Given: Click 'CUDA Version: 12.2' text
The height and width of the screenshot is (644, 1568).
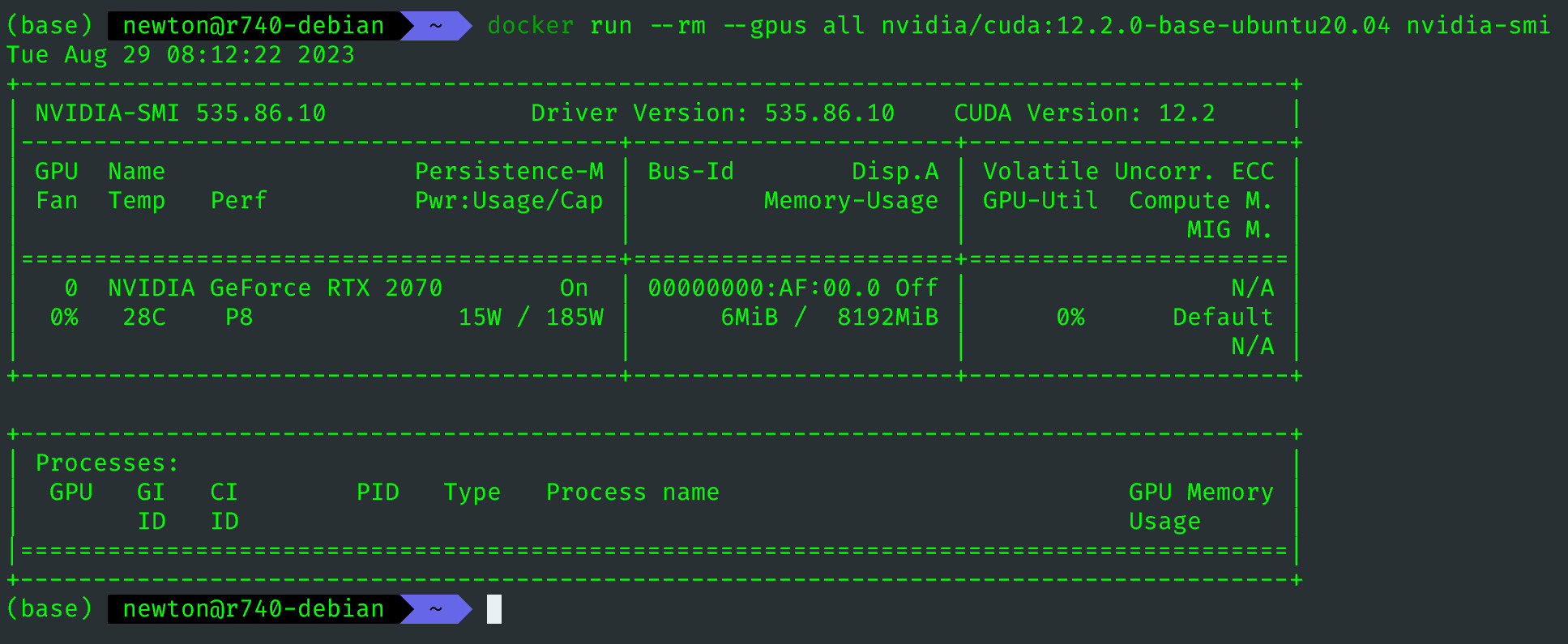Looking at the screenshot, I should [1085, 113].
